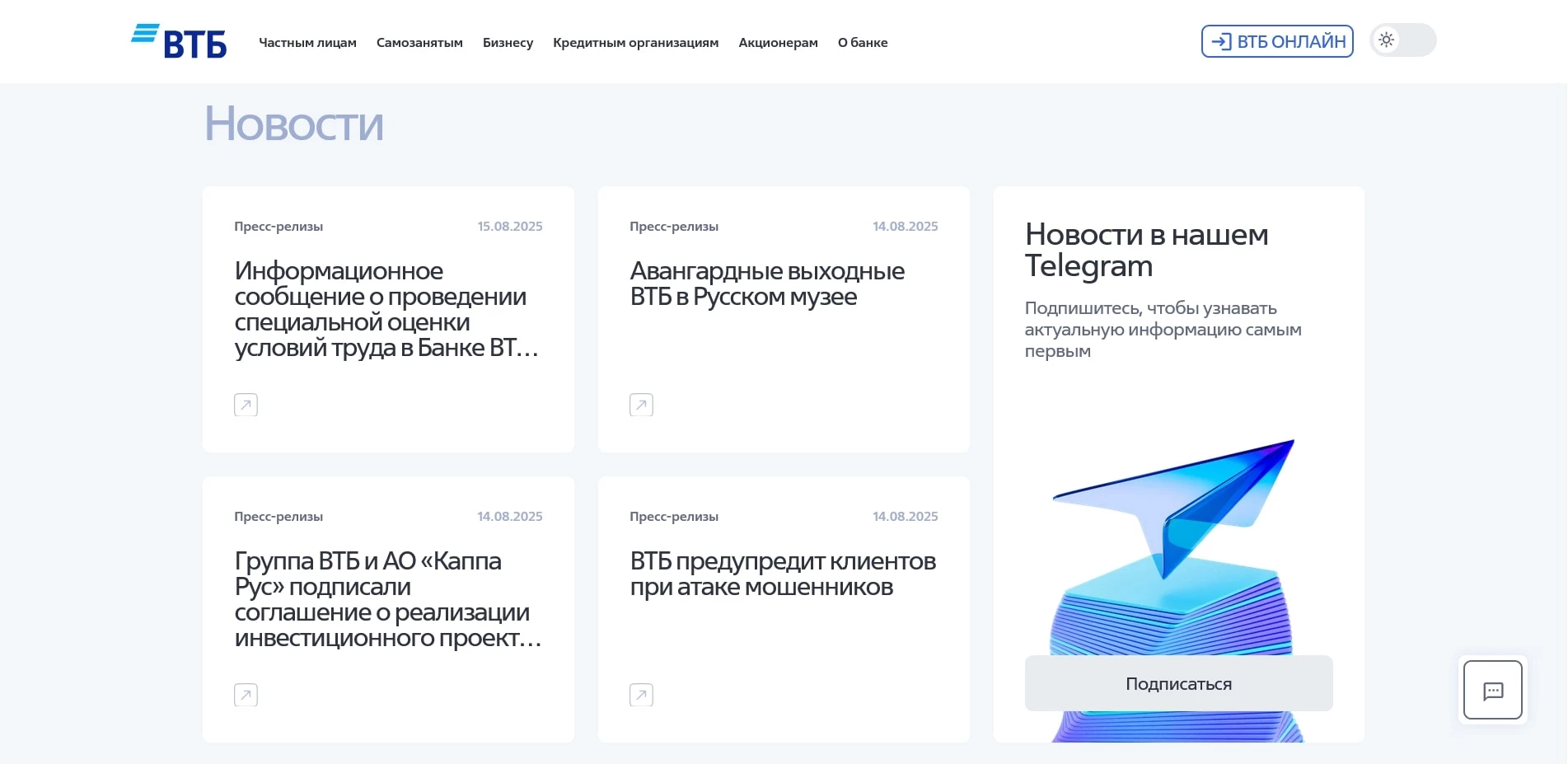1568x764 pixels.
Task: Open the Частным лицам menu
Action: pos(307,42)
